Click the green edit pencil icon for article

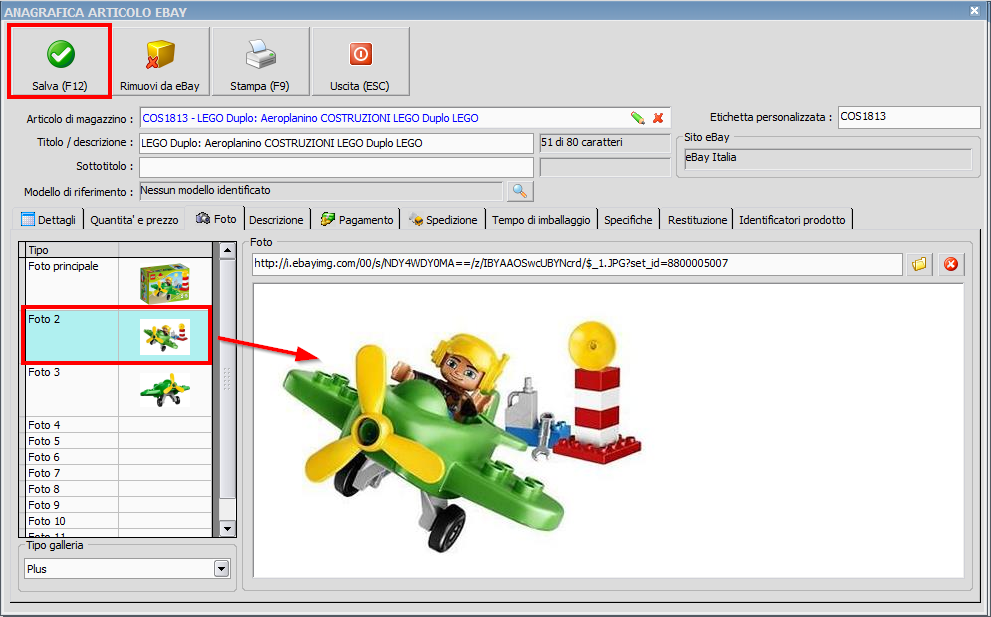click(x=638, y=118)
